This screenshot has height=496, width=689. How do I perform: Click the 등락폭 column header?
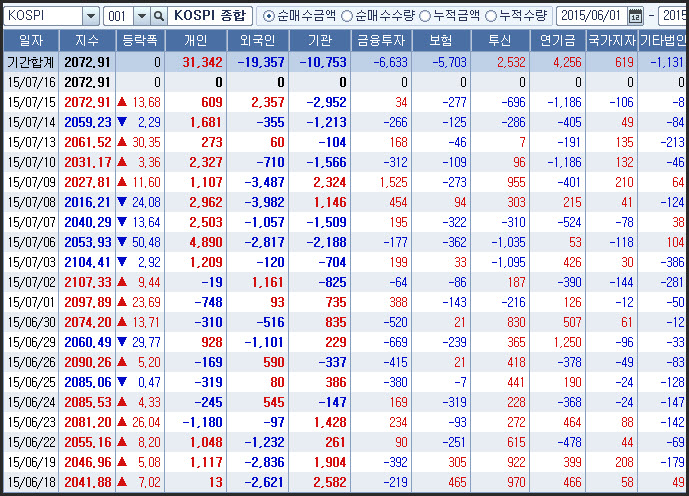tap(140, 41)
